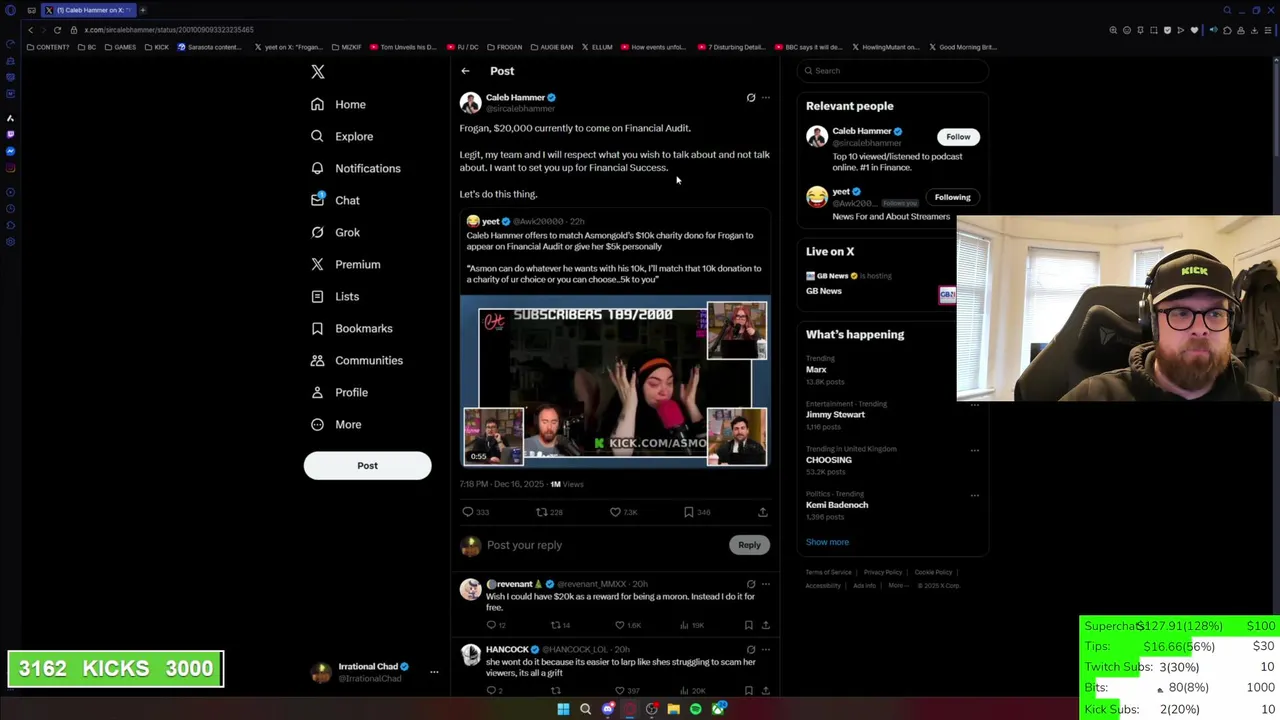This screenshot has height=720, width=1280.
Task: Play the embedded Asmongold stream video
Action: click(x=615, y=383)
